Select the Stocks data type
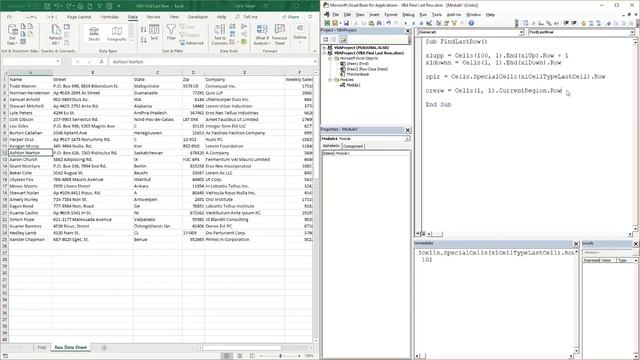This screenshot has height=360, width=640. [x=94, y=33]
